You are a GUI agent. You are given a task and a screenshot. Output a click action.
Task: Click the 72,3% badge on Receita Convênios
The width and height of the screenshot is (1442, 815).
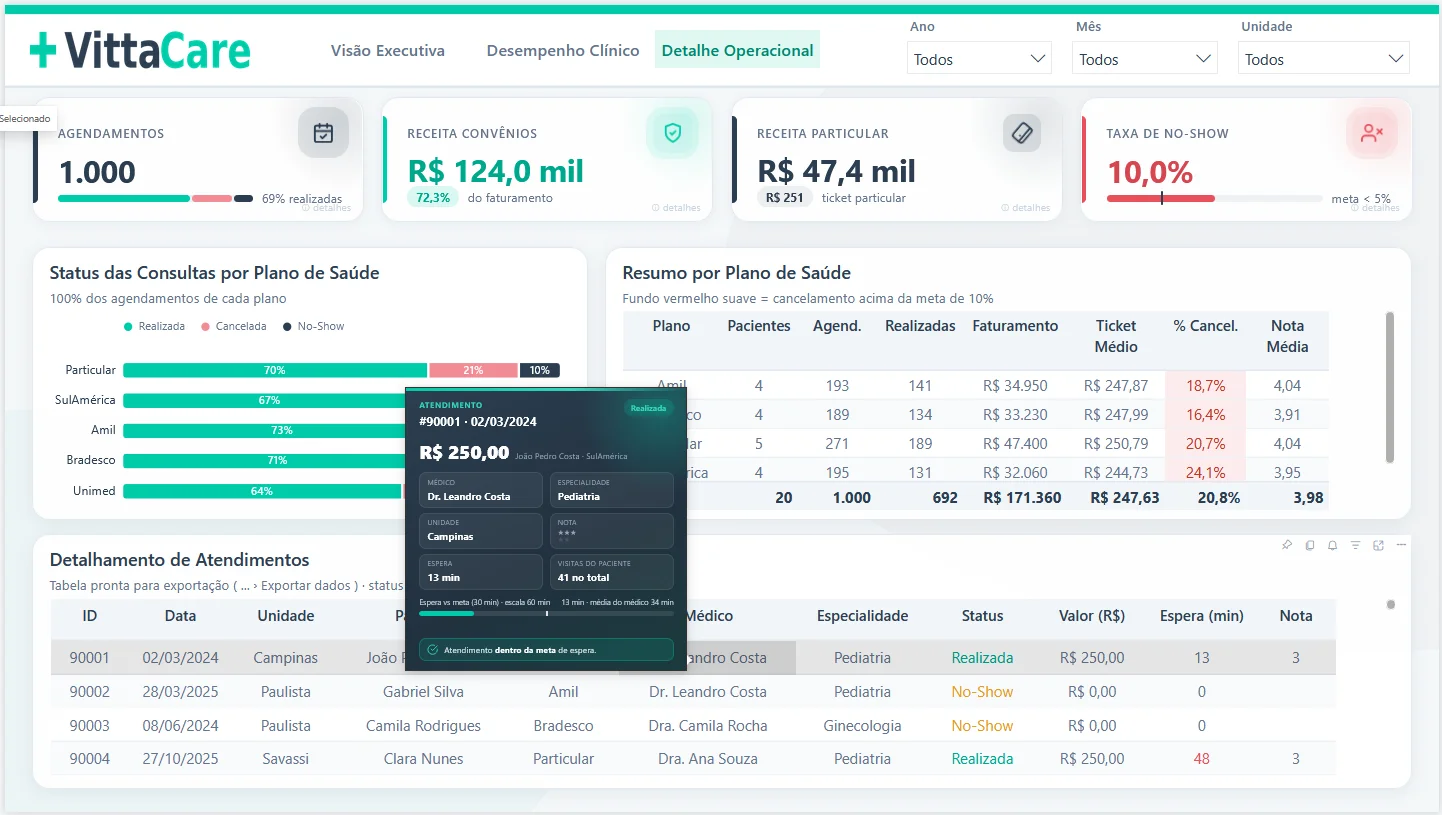(433, 198)
